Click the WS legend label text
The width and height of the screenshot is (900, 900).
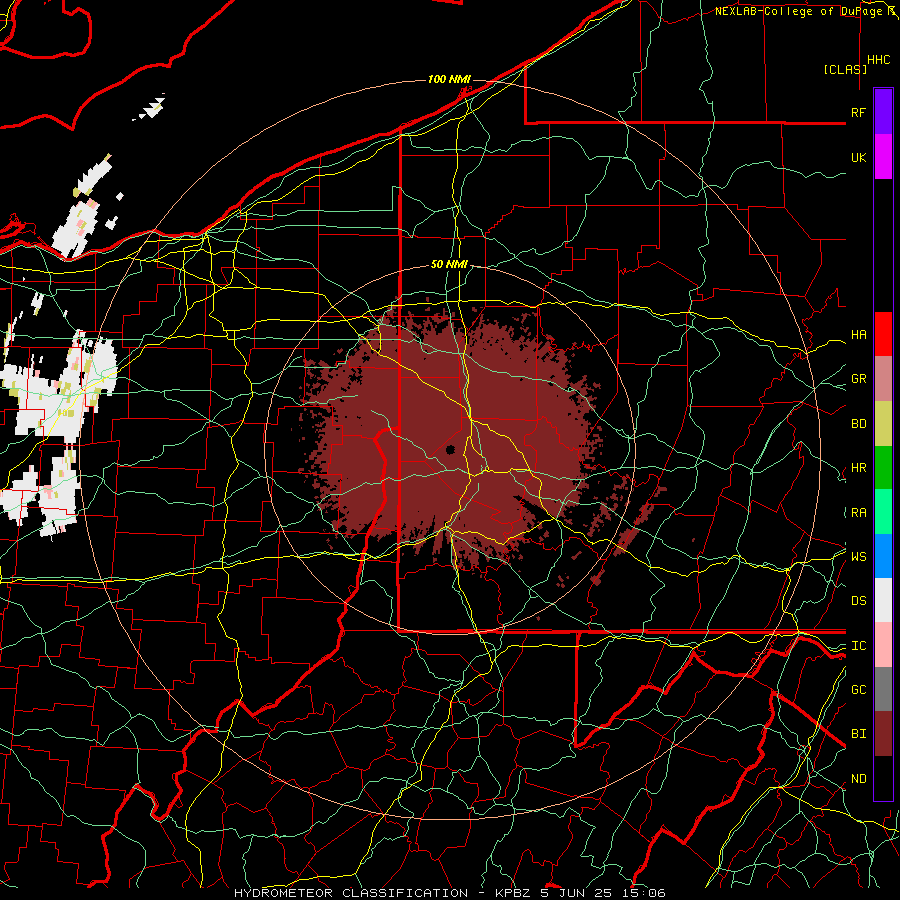pyautogui.click(x=858, y=557)
